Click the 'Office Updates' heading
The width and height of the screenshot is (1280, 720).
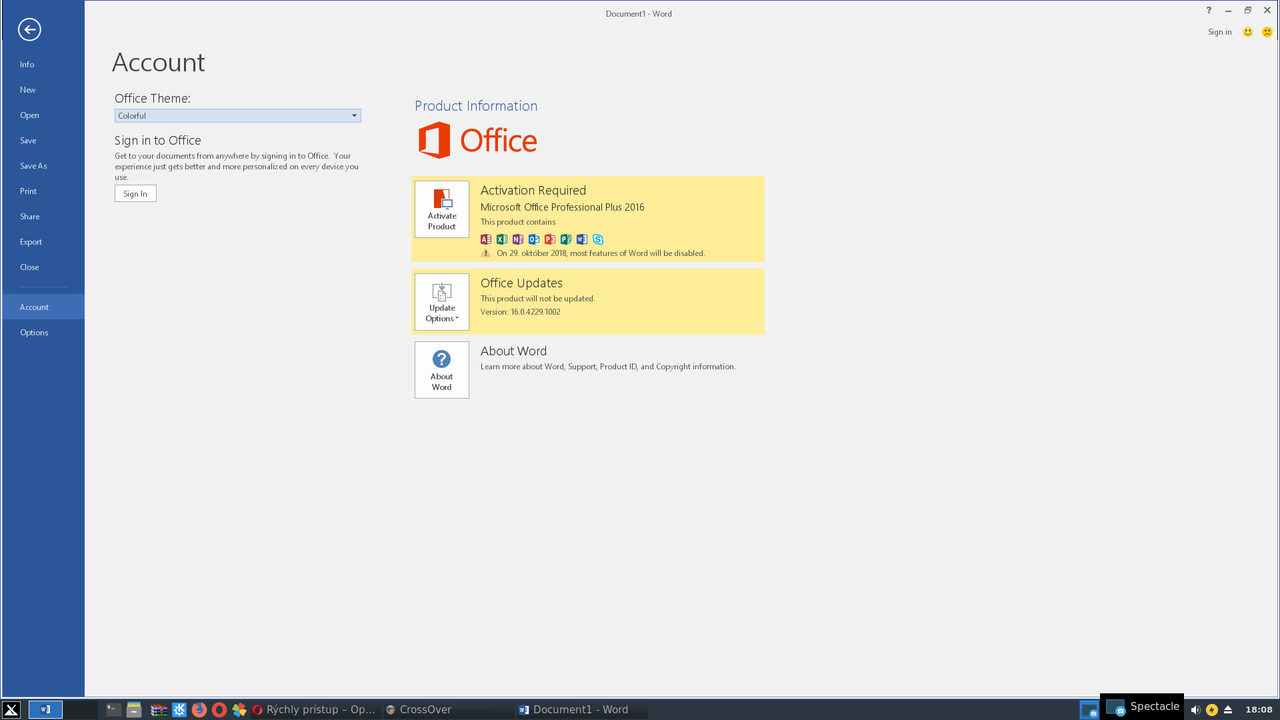click(x=521, y=283)
